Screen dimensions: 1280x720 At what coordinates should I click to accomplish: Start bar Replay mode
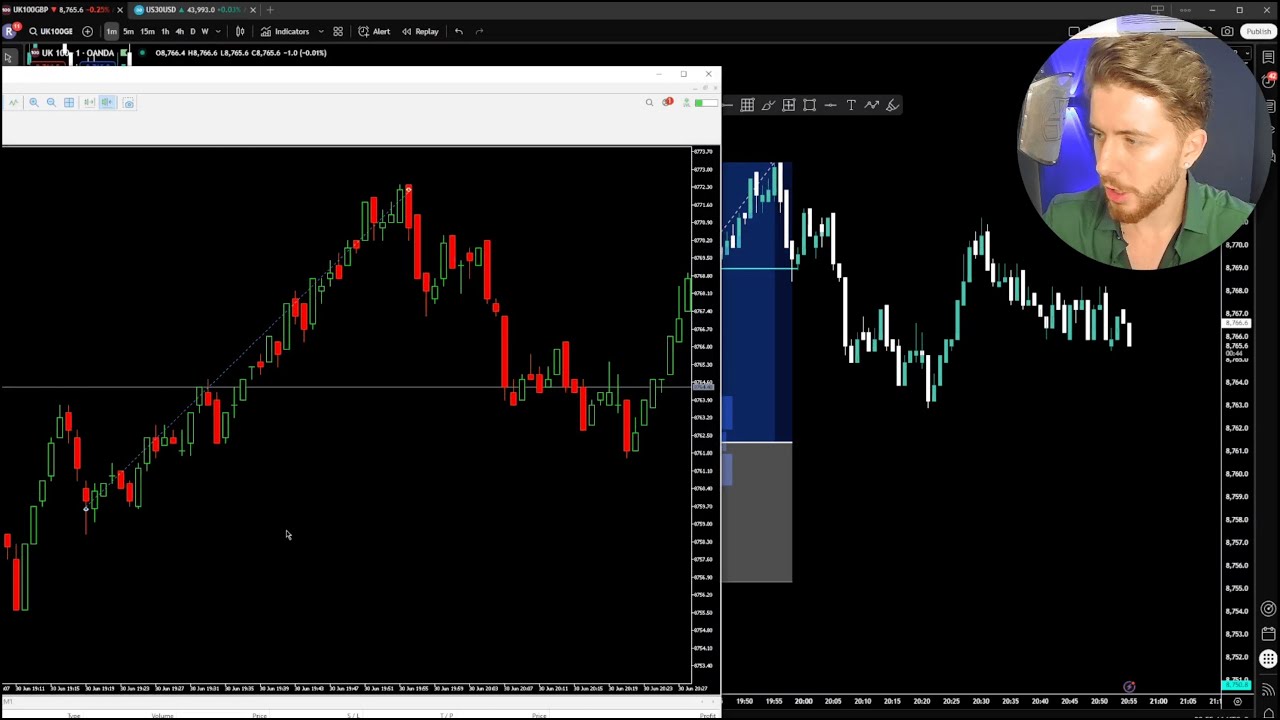(x=421, y=31)
